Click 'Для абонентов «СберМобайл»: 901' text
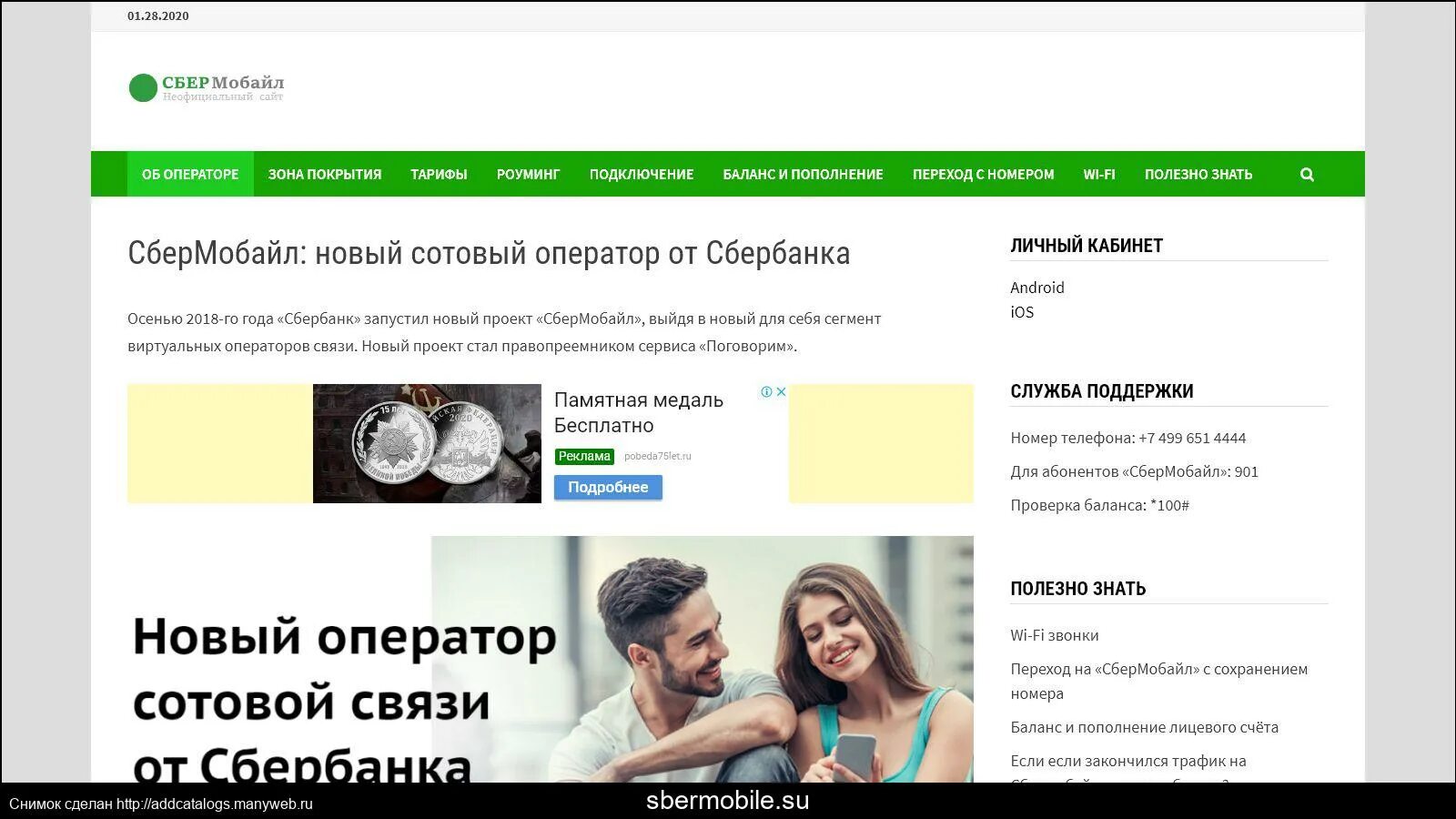1456x819 pixels. pyautogui.click(x=1134, y=471)
